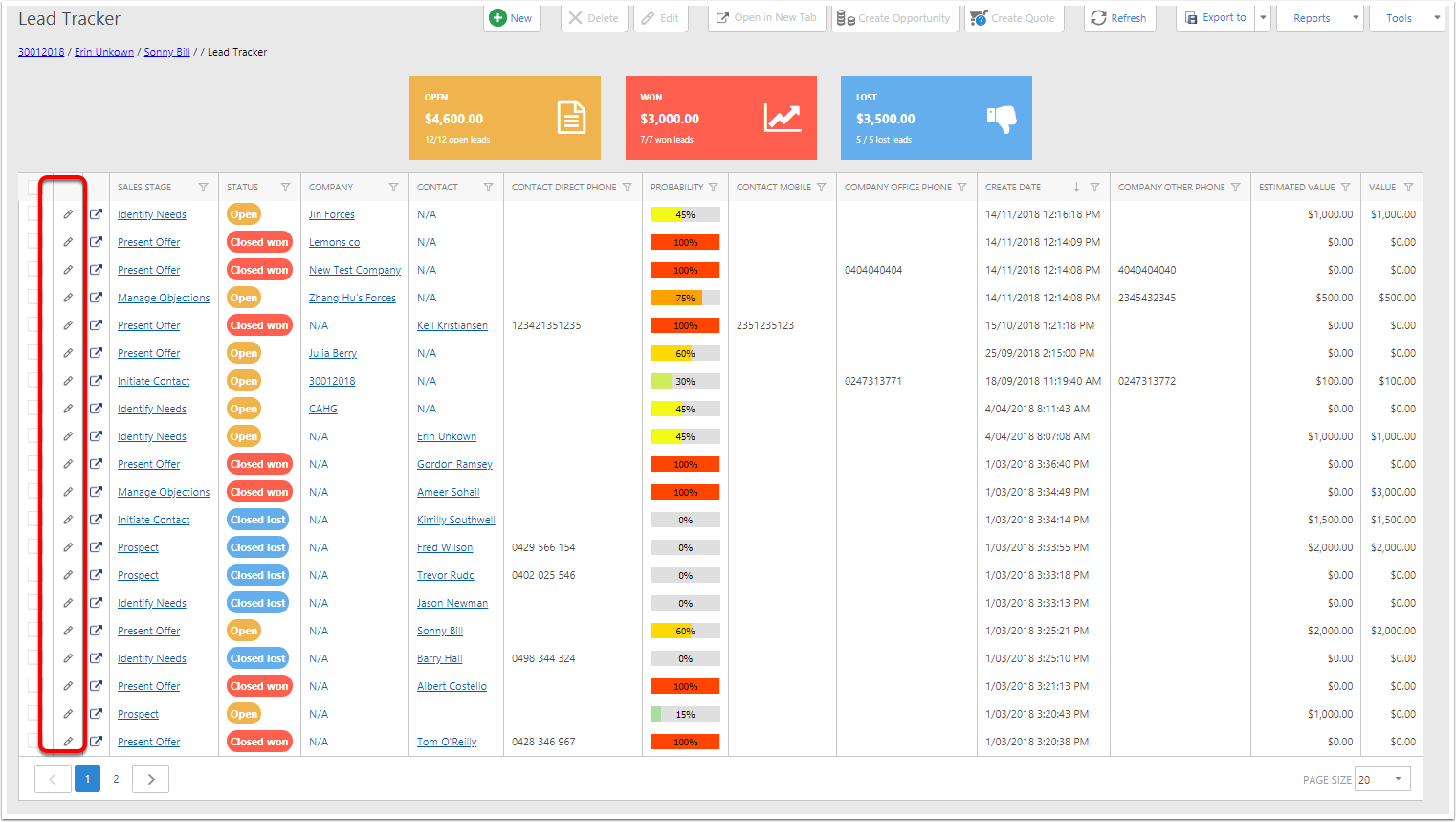Click the edit pencil for Jin Forces row

[68, 214]
